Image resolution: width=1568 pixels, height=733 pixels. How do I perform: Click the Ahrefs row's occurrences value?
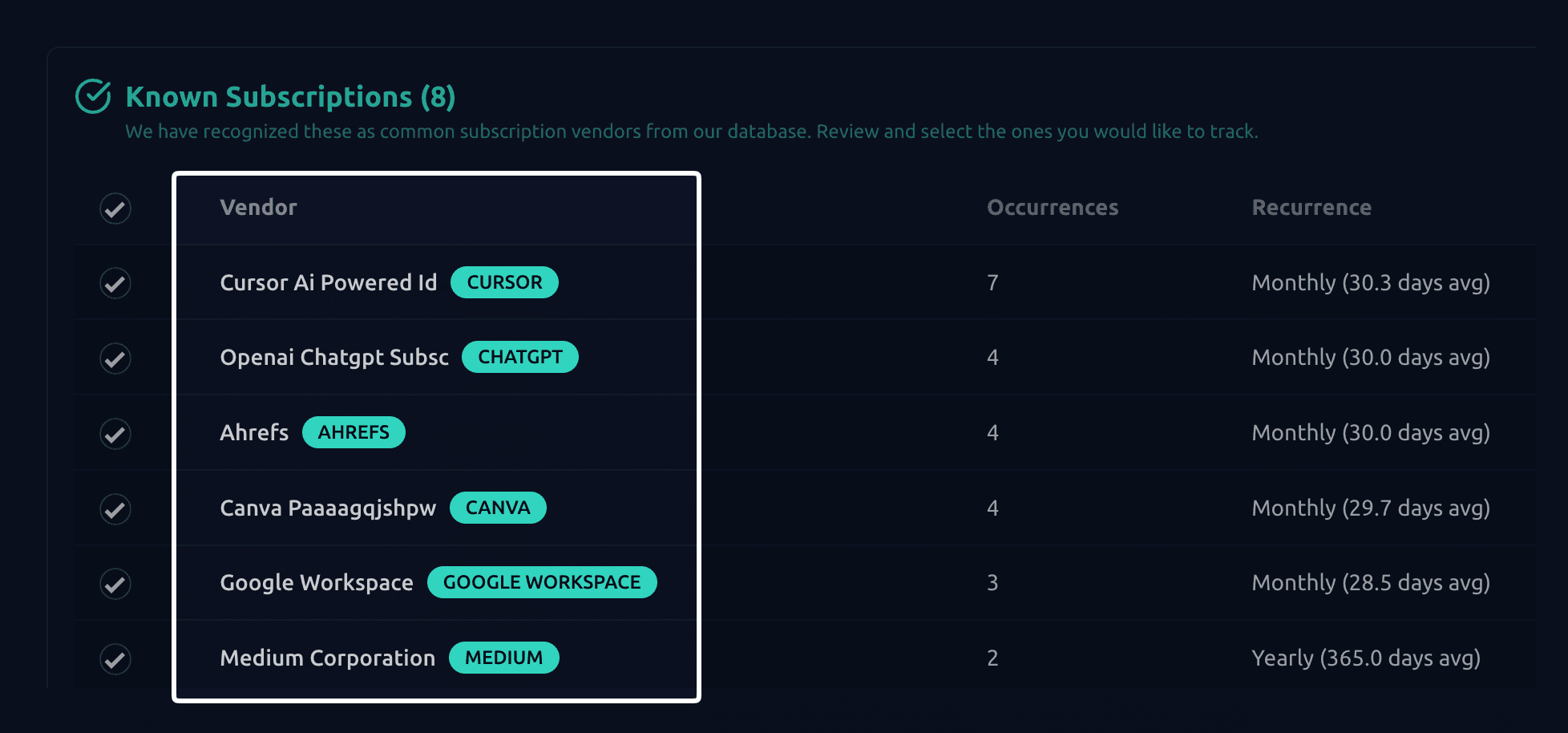click(x=992, y=432)
